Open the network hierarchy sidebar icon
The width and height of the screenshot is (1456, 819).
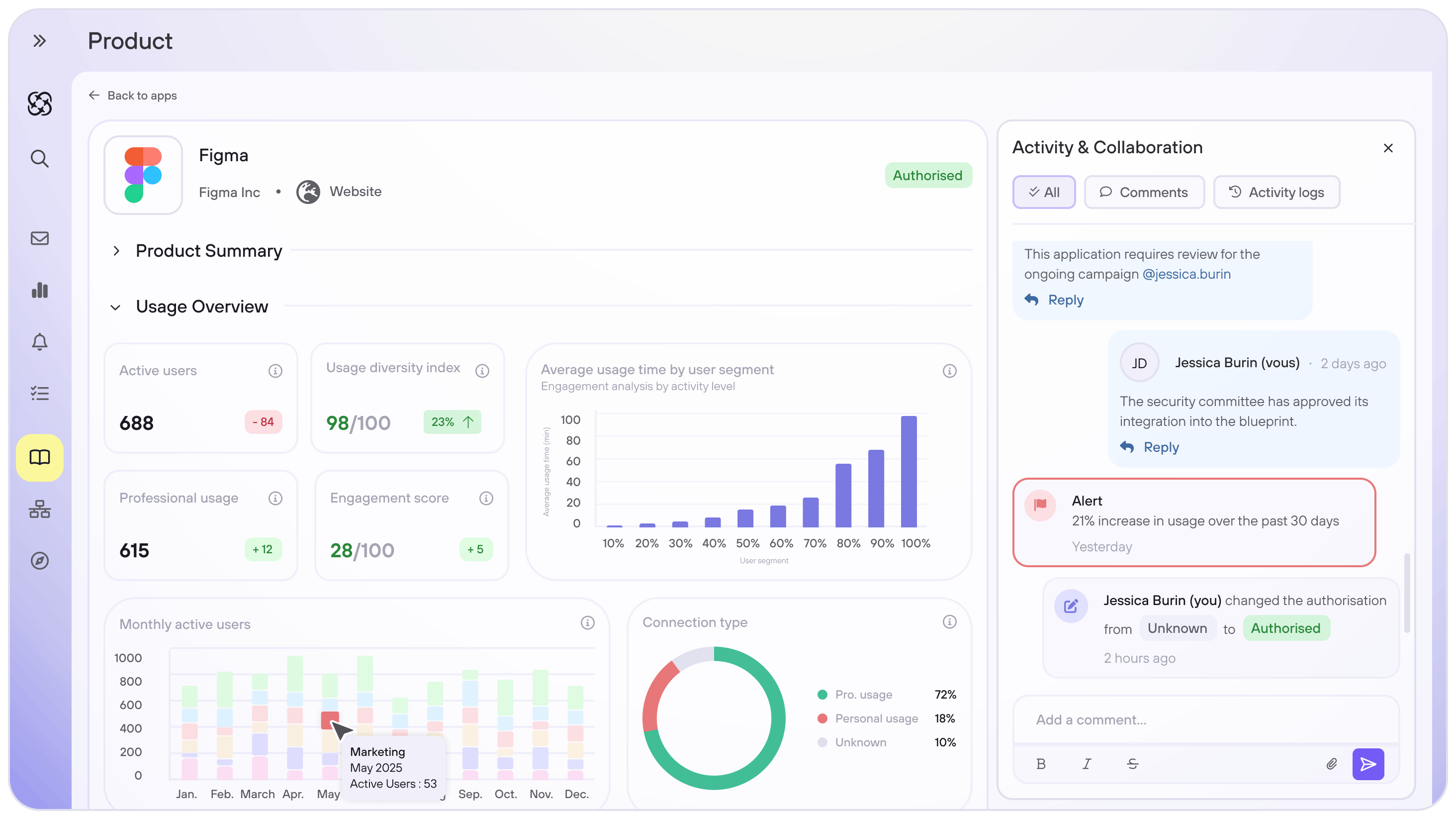[x=39, y=509]
